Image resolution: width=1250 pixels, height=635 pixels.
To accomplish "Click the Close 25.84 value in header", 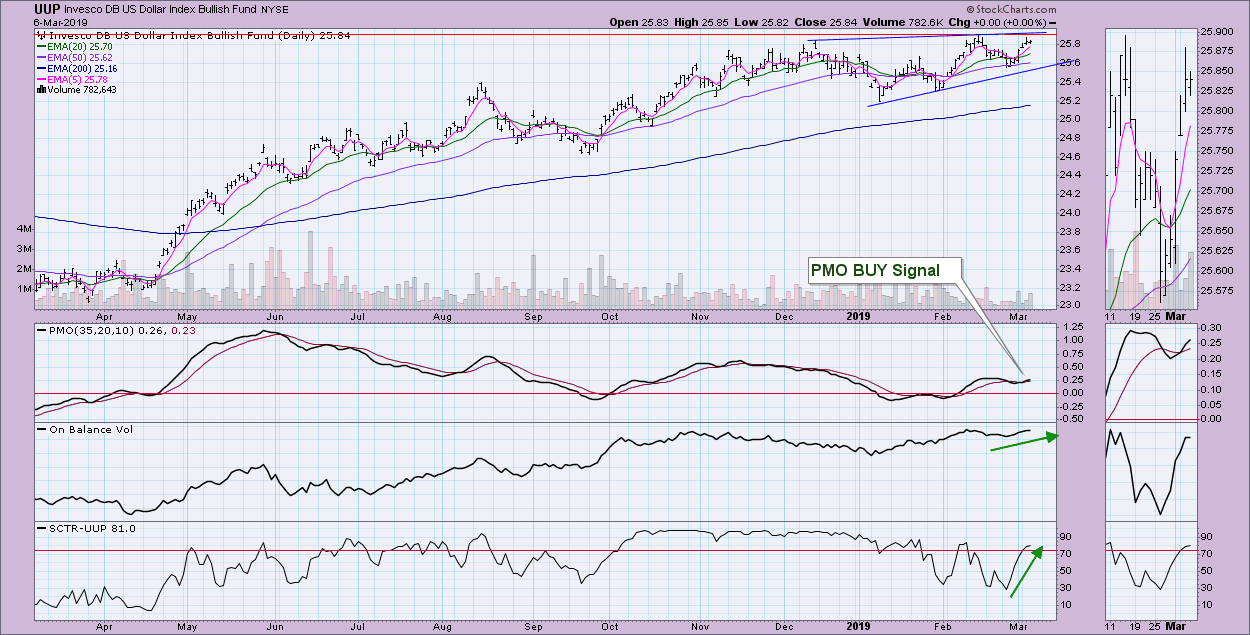I will [809, 22].
